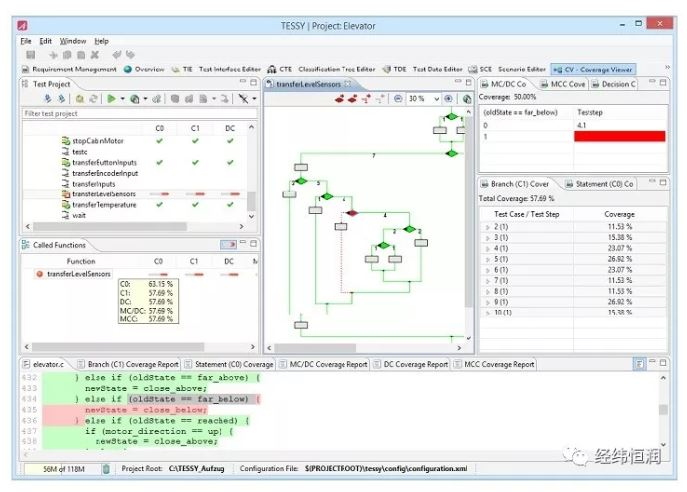The height and width of the screenshot is (492, 687).
Task: Select stopCabinMotor in test project tree
Action: tap(98, 141)
